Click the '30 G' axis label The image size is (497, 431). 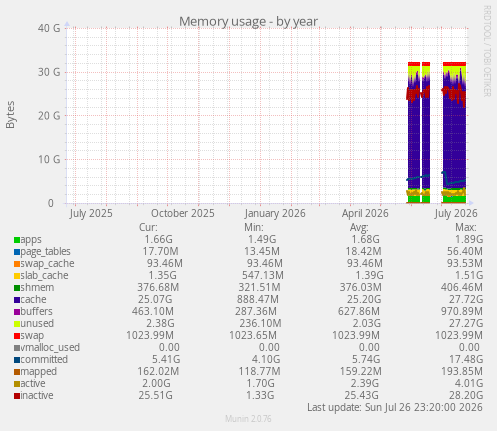[x=49, y=72]
